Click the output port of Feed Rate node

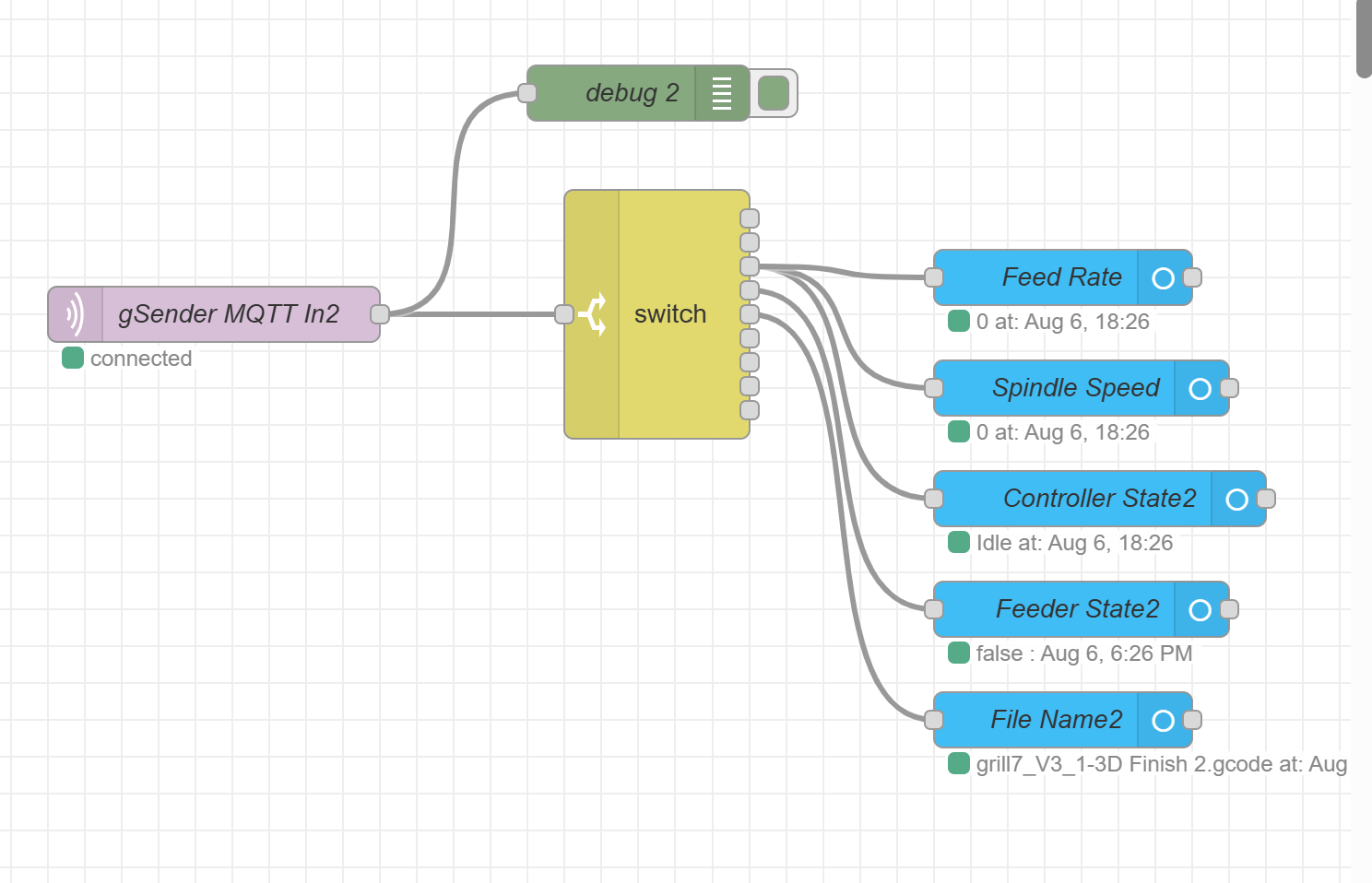(1192, 277)
